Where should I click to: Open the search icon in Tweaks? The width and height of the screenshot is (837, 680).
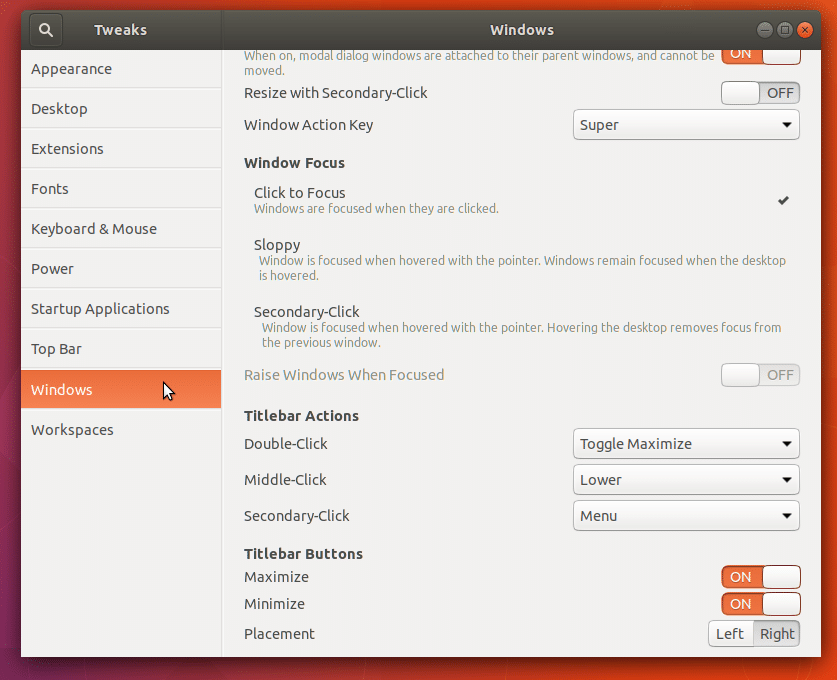coord(44,29)
